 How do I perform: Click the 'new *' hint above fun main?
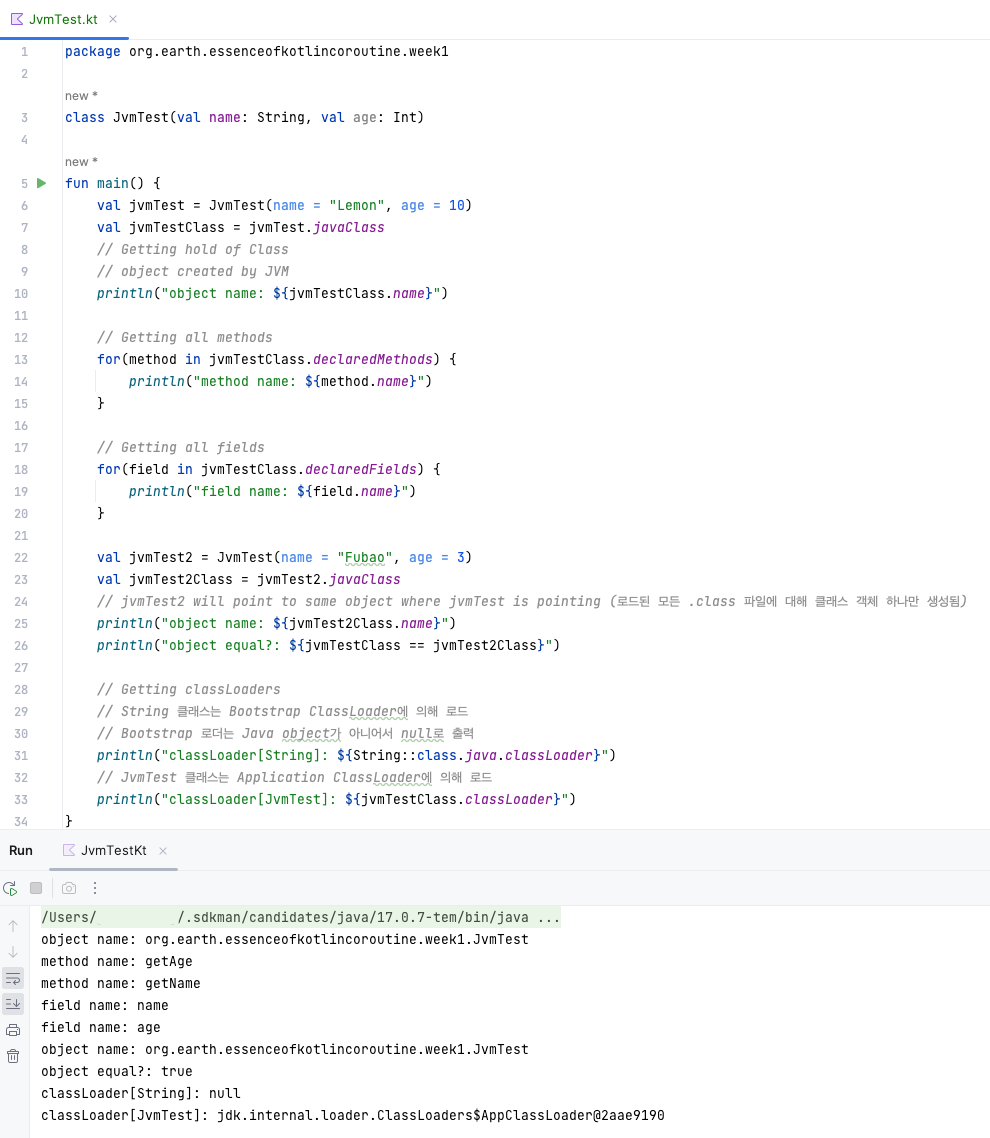click(x=81, y=162)
